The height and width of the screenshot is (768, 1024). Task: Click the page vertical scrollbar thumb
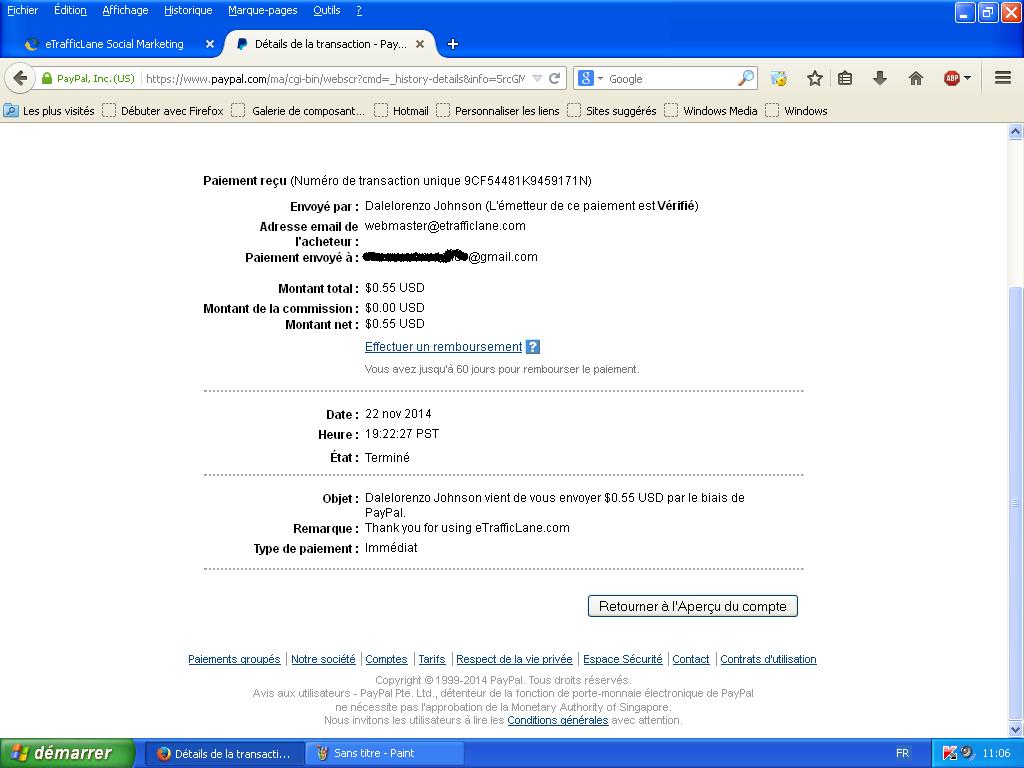coord(1016,503)
